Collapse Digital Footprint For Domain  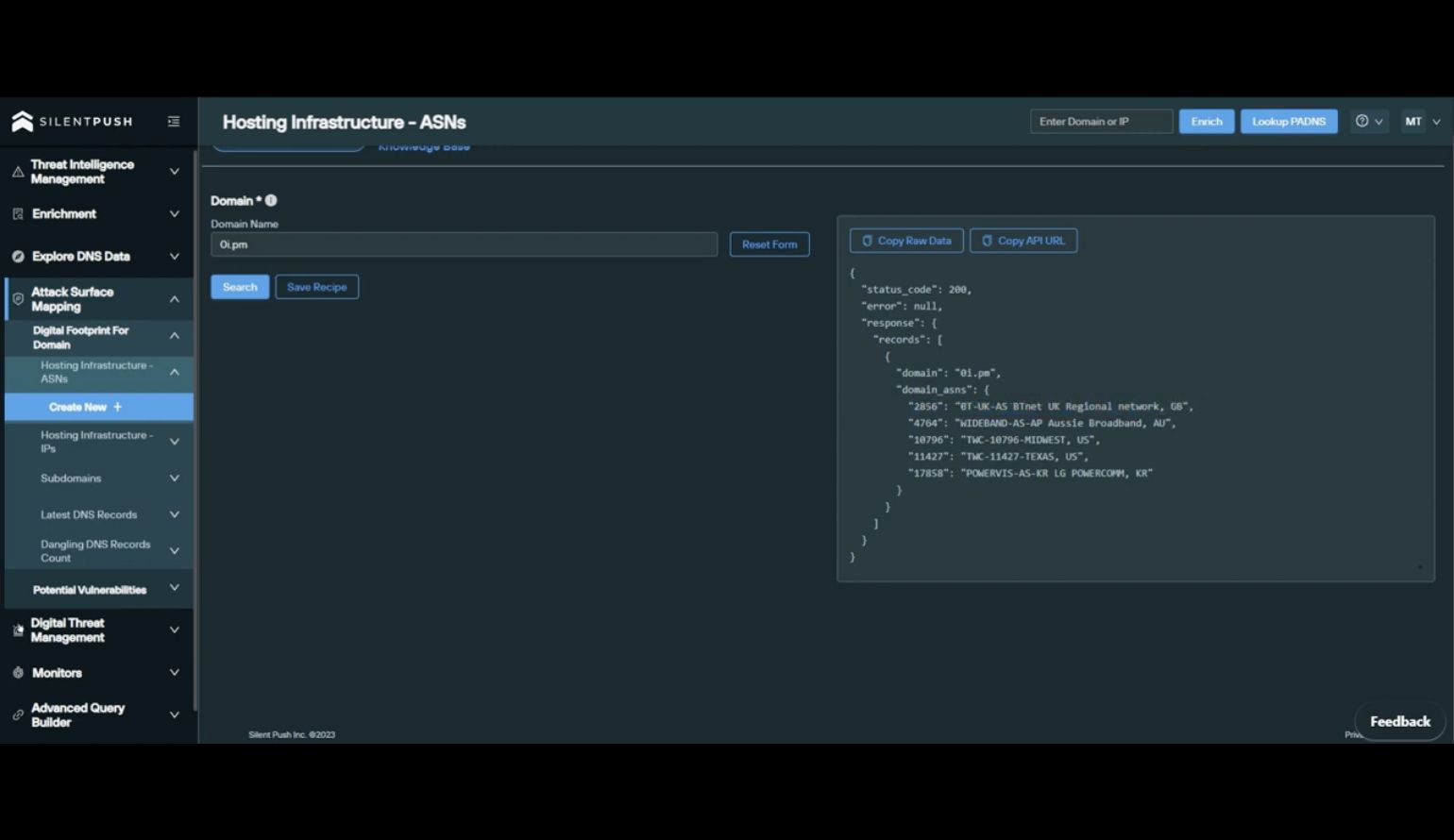click(x=175, y=336)
